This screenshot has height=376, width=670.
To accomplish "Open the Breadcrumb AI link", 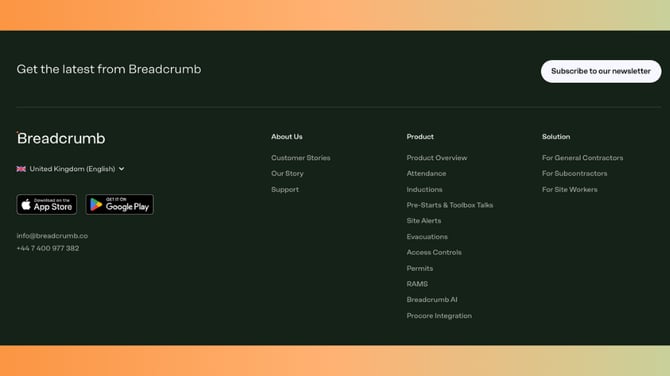I will click(x=432, y=300).
